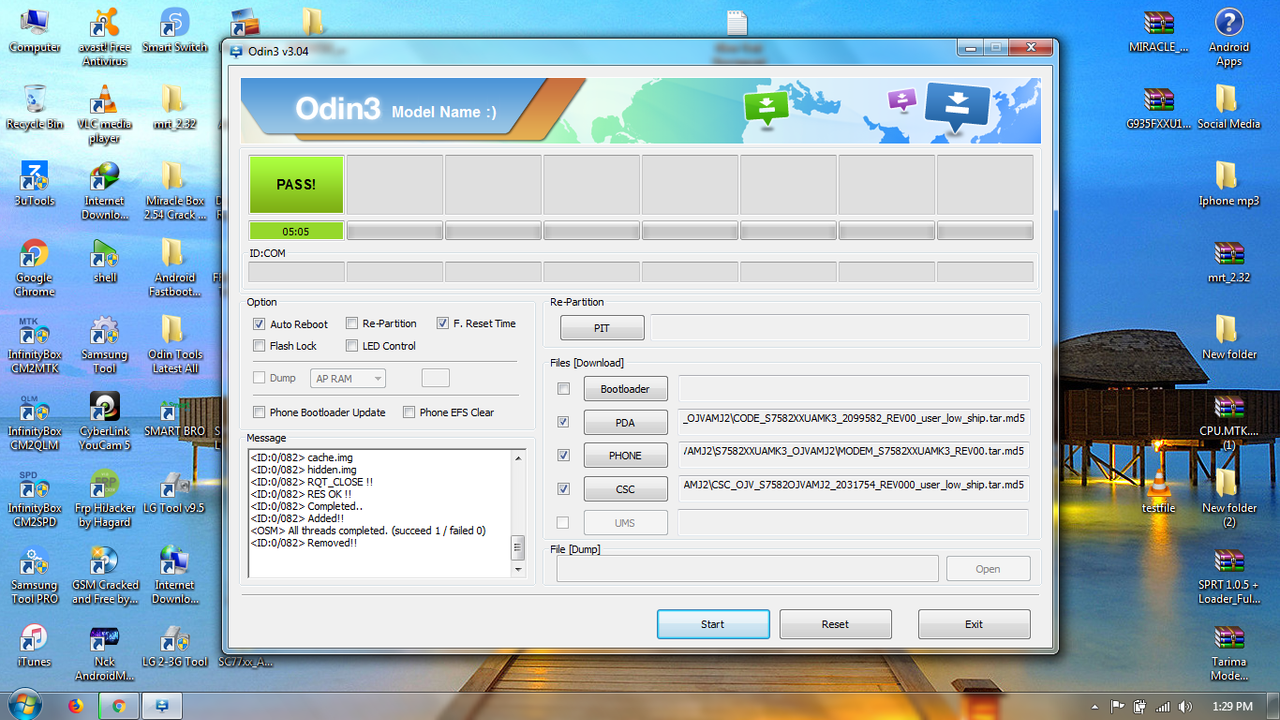Launch Google Chrome from the desktop

coord(34,268)
